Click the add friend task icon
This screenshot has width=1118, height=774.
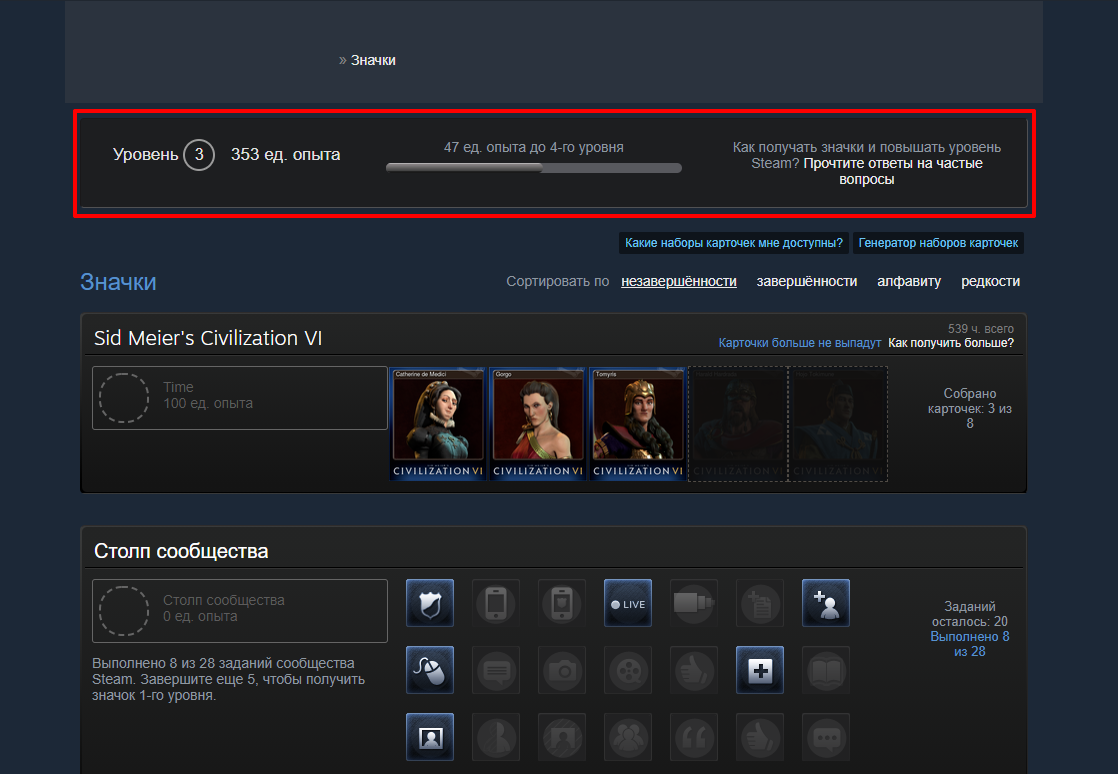pyautogui.click(x=826, y=603)
